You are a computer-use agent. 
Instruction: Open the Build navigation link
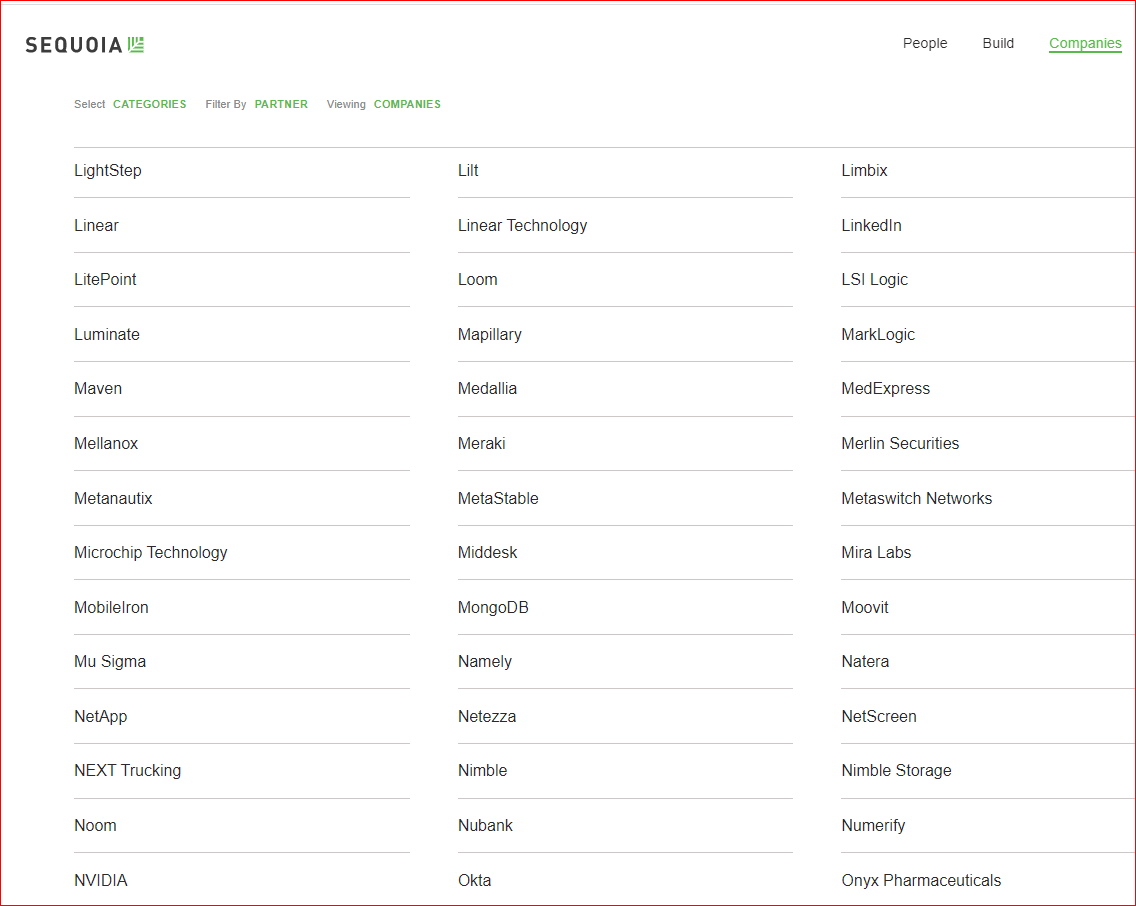[998, 43]
